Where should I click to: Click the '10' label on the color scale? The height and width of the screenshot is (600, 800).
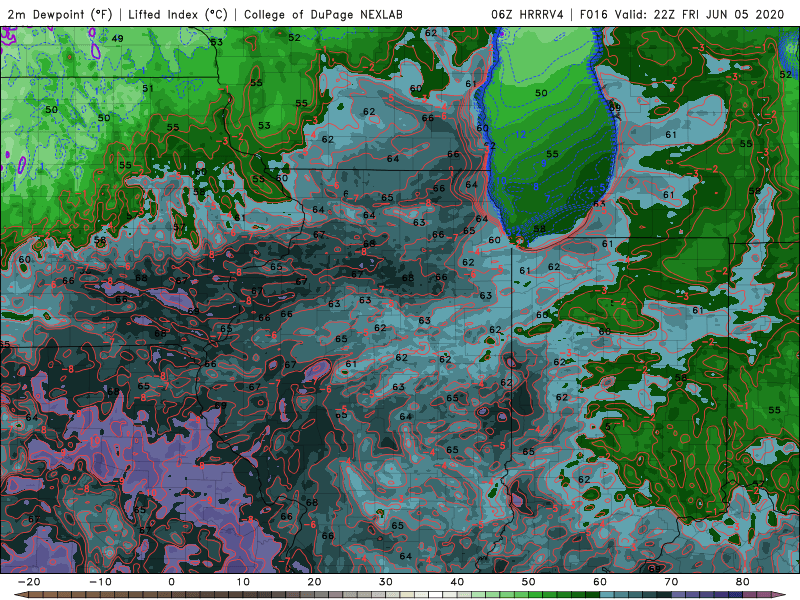(243, 582)
